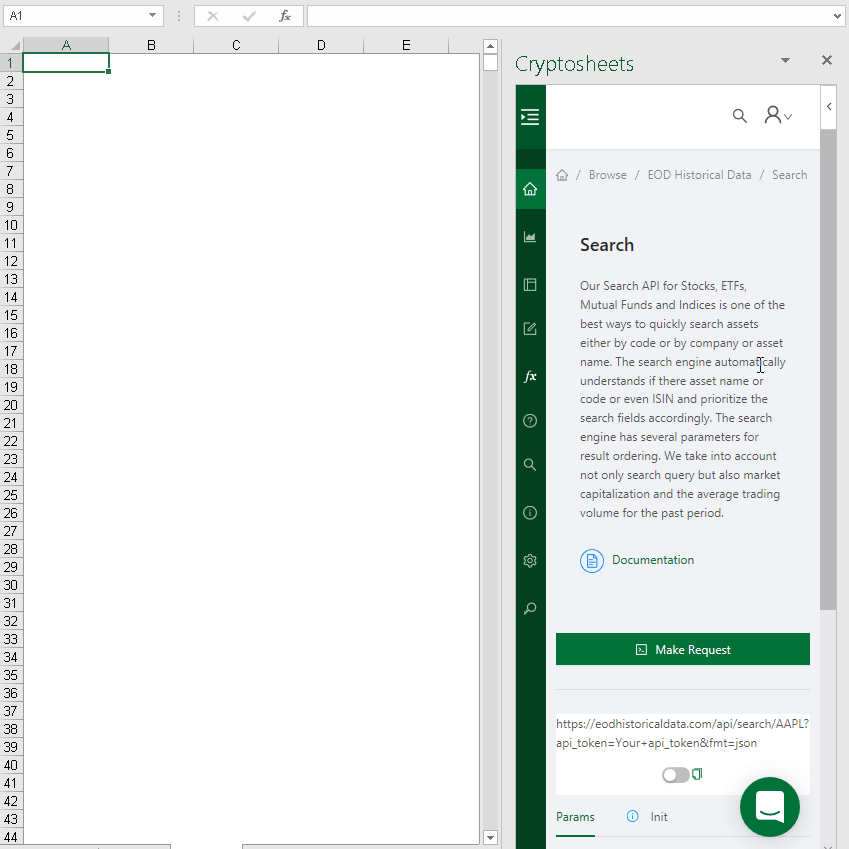This screenshot has width=849, height=849.
Task: Expand the Cryptosheets sidebar menu icon
Action: pyautogui.click(x=530, y=117)
